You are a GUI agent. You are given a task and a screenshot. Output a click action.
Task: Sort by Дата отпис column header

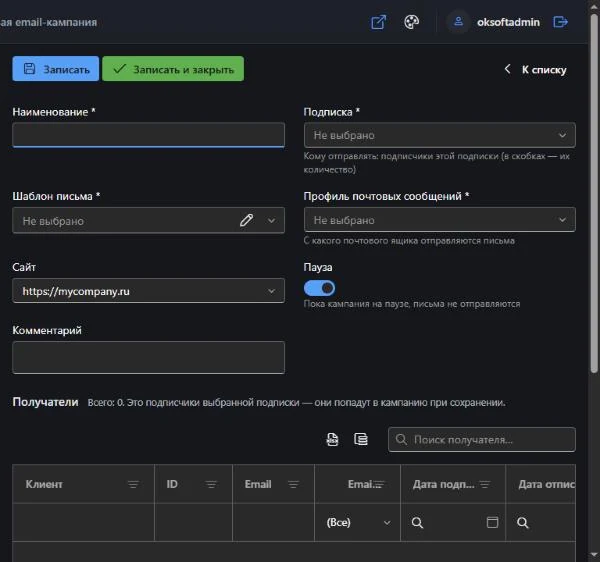click(x=547, y=484)
